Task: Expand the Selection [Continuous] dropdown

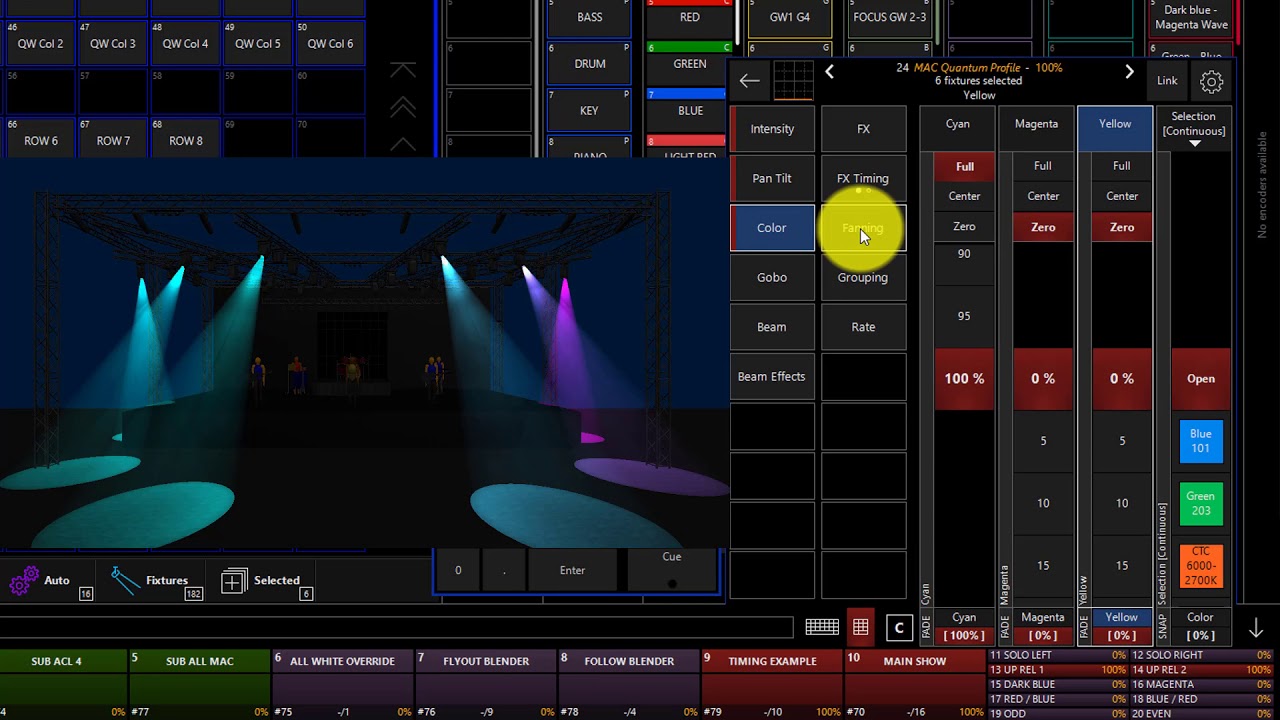Action: [x=1194, y=130]
